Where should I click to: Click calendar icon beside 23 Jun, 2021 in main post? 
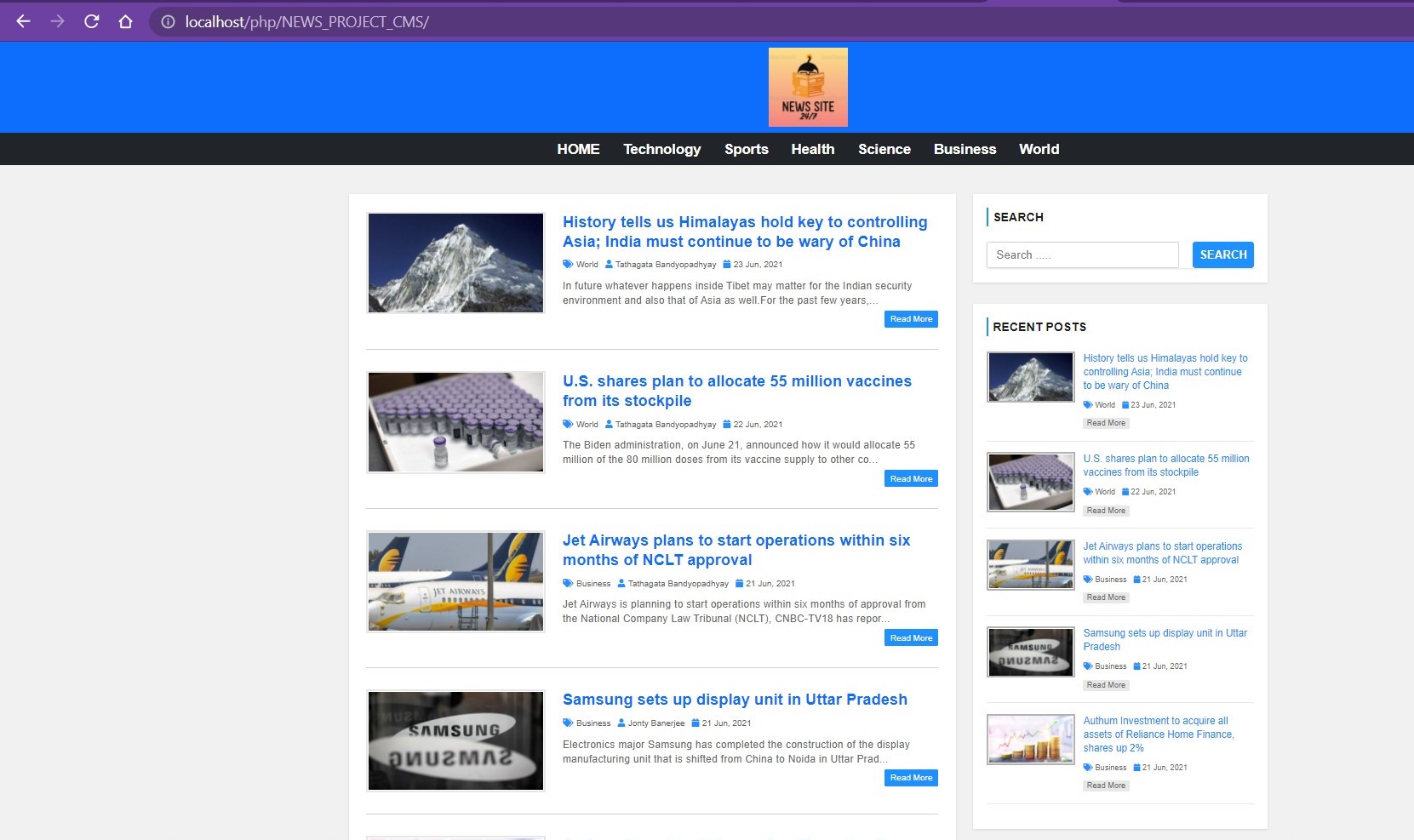click(x=727, y=264)
